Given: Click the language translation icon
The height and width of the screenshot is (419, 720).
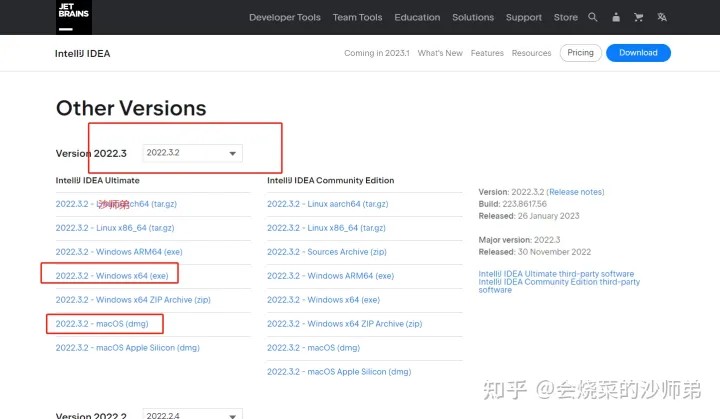Looking at the screenshot, I should pos(661,17).
